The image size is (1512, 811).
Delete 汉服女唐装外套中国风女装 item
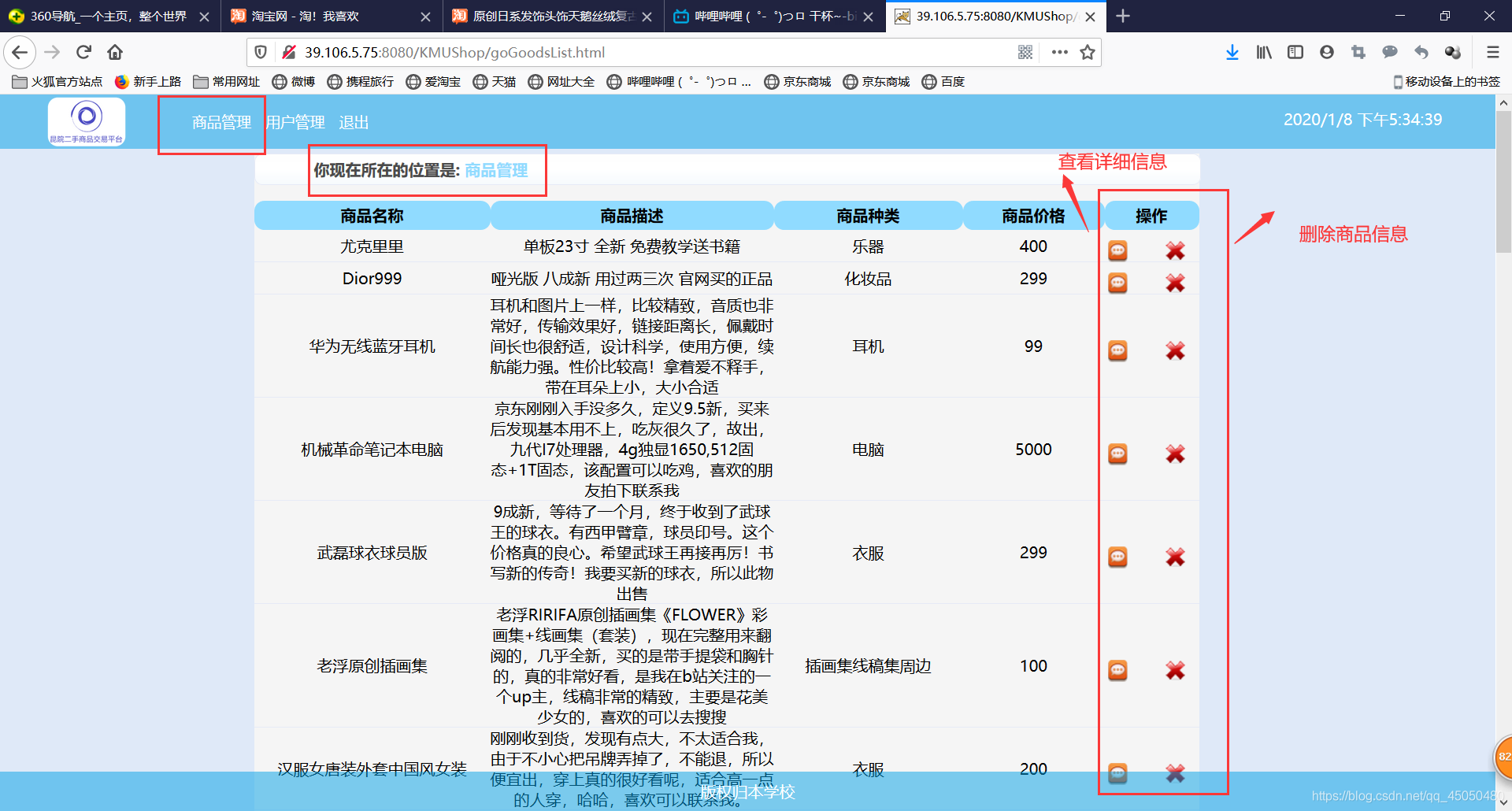pyautogui.click(x=1175, y=773)
